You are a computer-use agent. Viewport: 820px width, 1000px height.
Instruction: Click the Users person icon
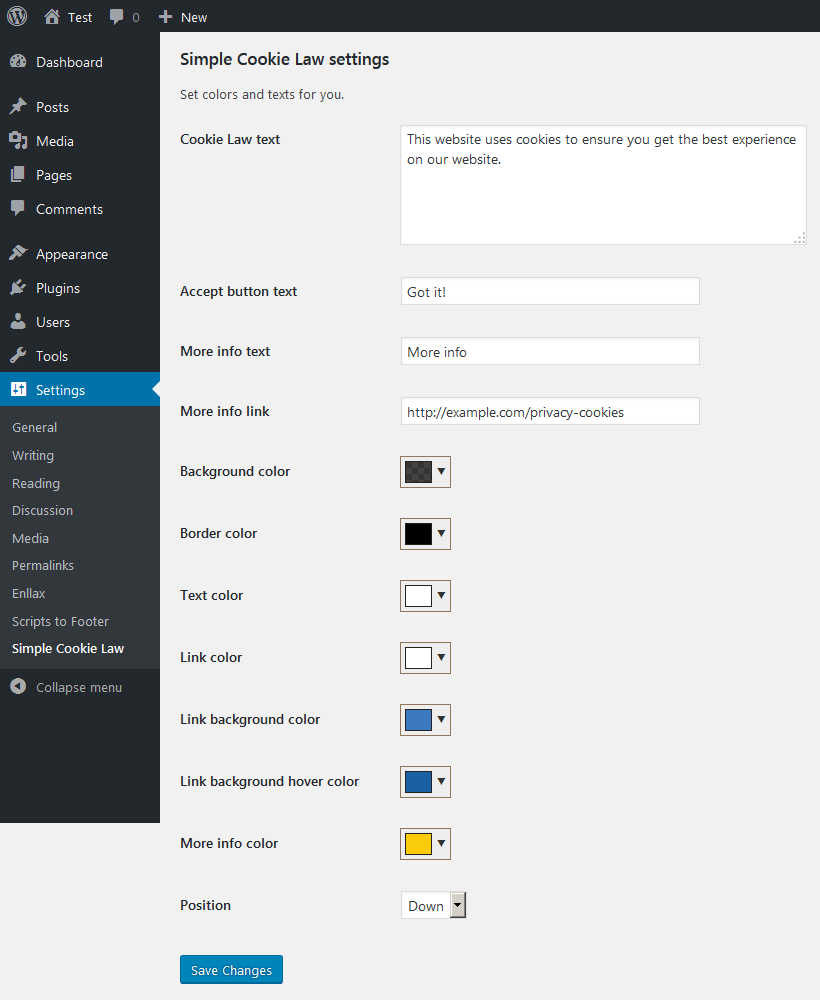coord(18,321)
